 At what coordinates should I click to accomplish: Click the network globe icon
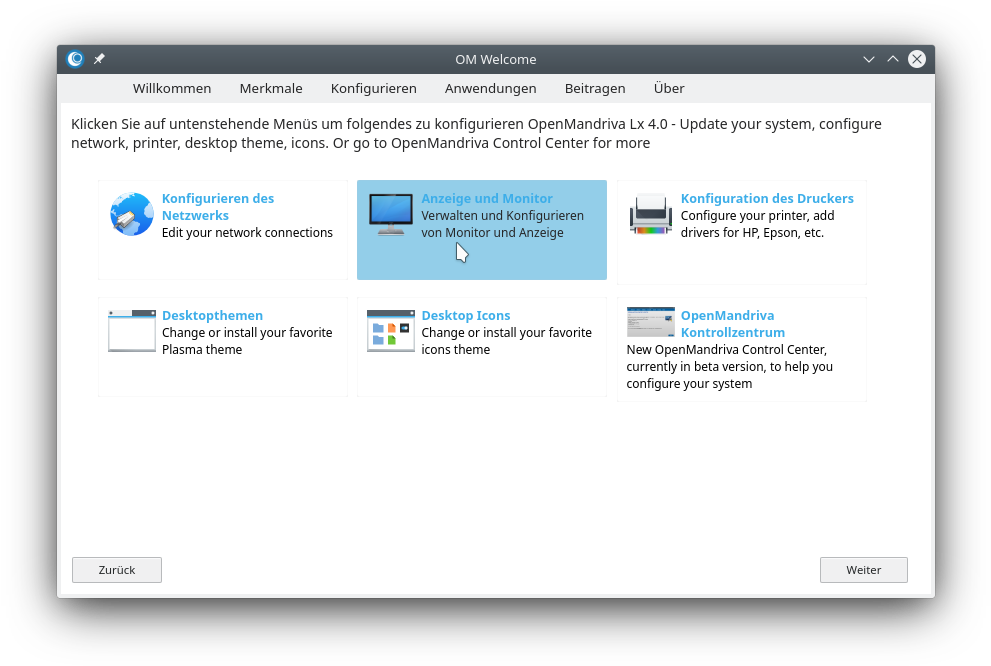pos(131,214)
